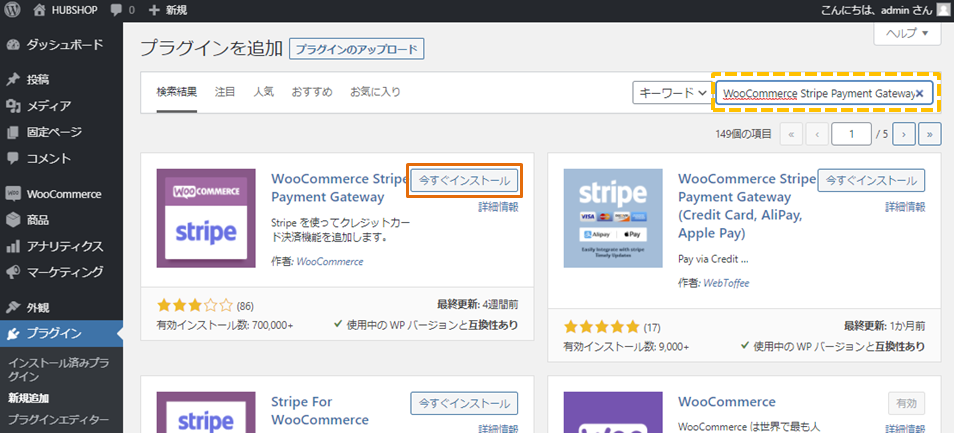Switch to 人気 tab
The height and width of the screenshot is (434, 954).
[x=263, y=93]
